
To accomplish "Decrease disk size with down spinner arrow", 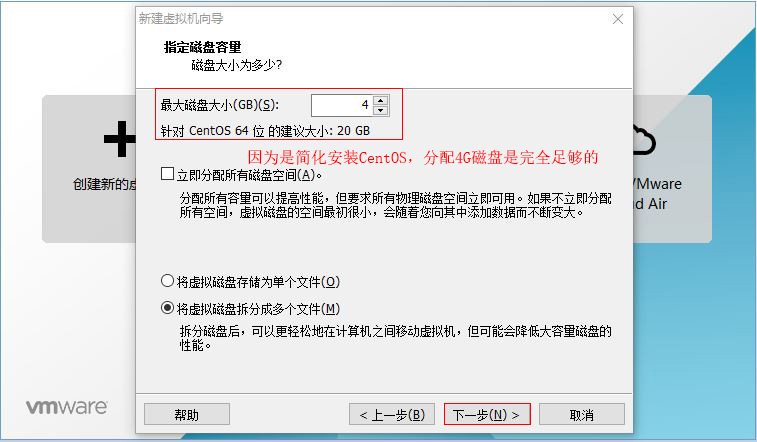I will (x=381, y=110).
